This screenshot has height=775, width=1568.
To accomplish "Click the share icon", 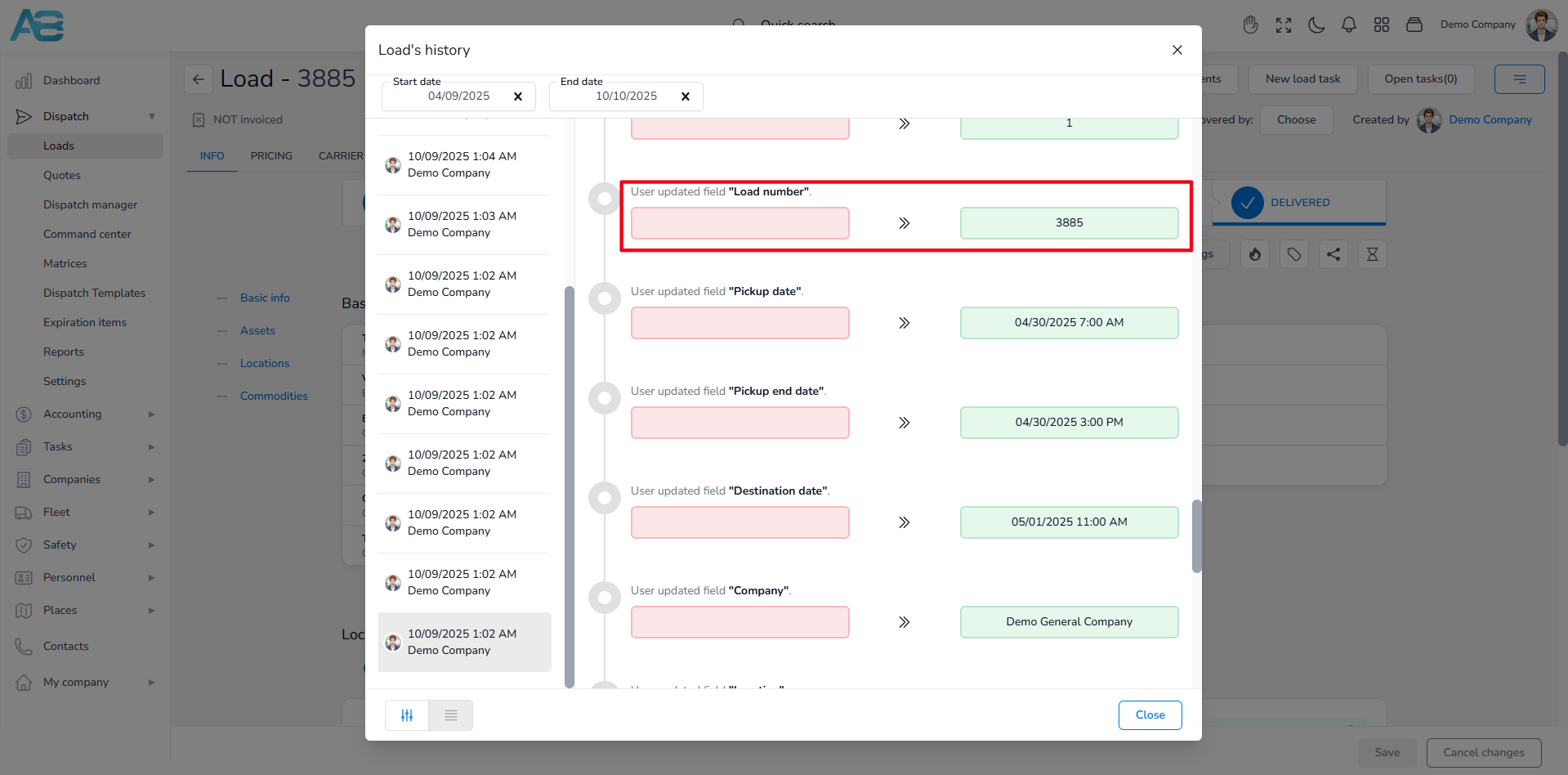I will [1333, 254].
